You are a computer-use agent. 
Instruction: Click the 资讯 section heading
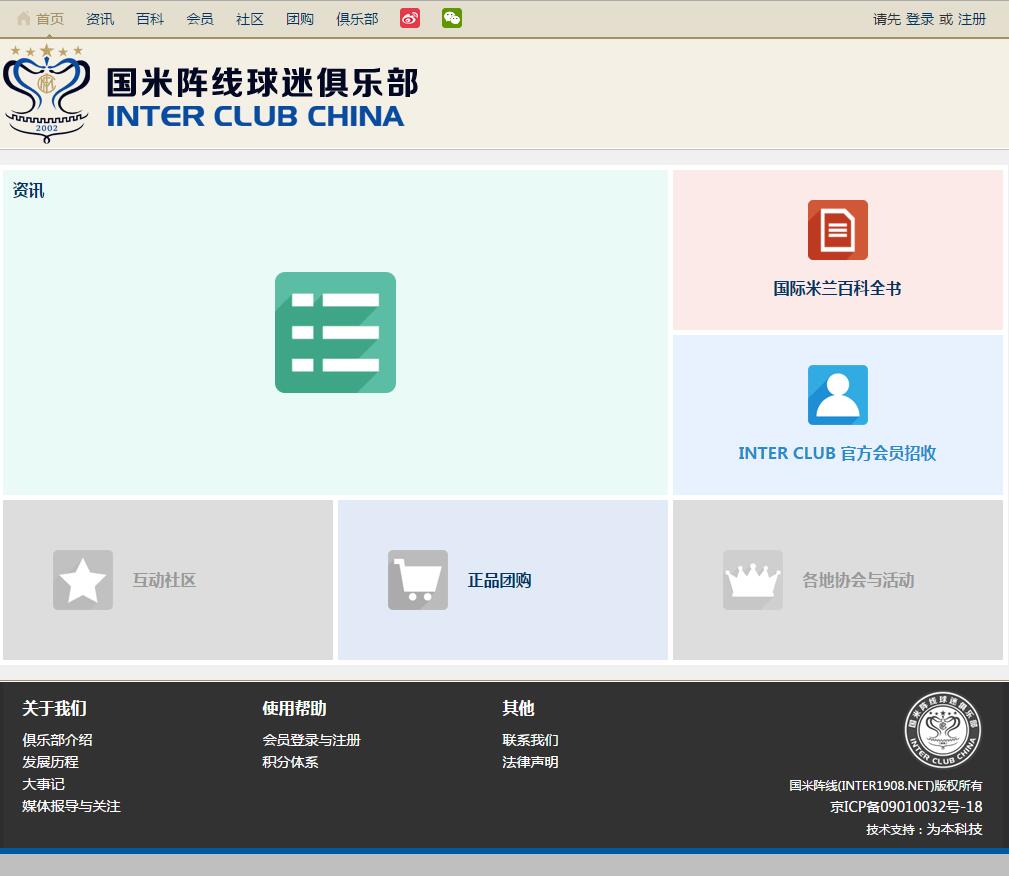point(28,191)
